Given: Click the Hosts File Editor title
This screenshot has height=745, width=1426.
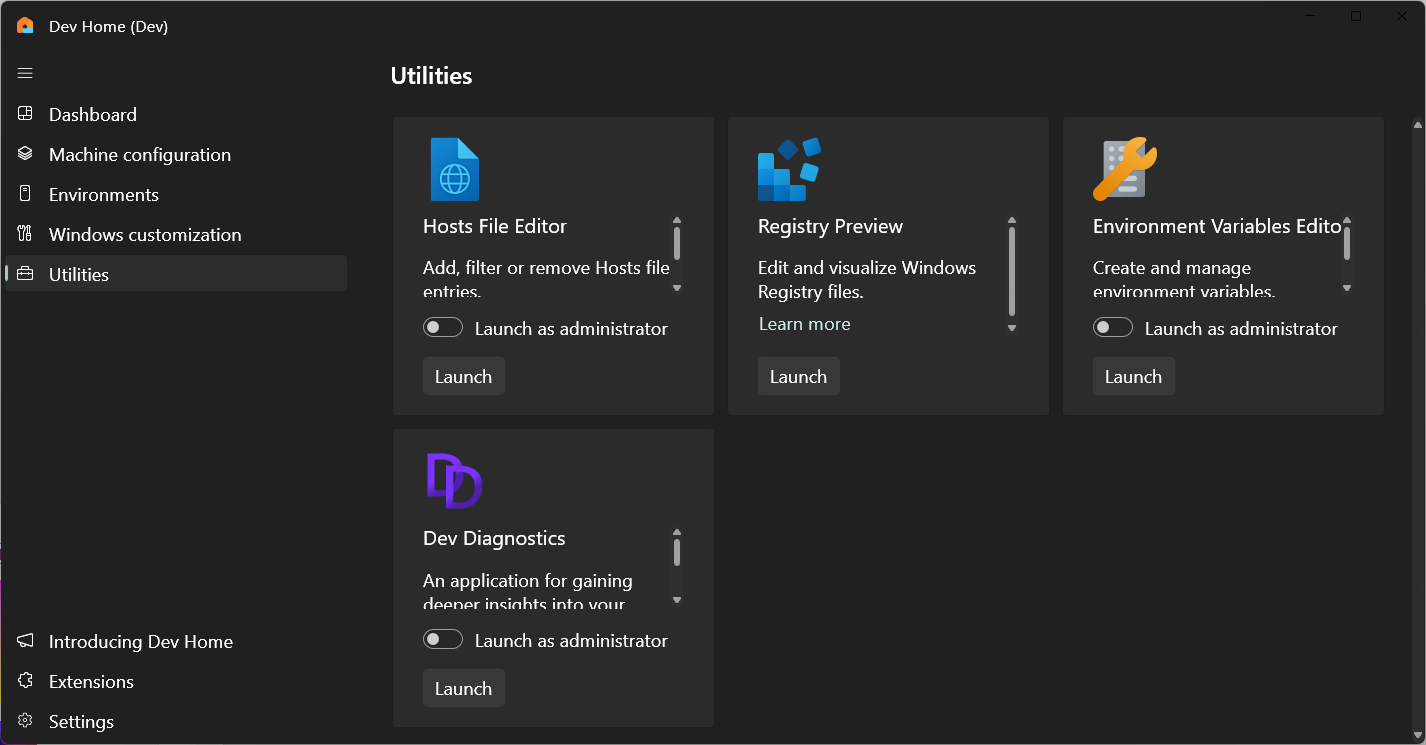Looking at the screenshot, I should (495, 226).
